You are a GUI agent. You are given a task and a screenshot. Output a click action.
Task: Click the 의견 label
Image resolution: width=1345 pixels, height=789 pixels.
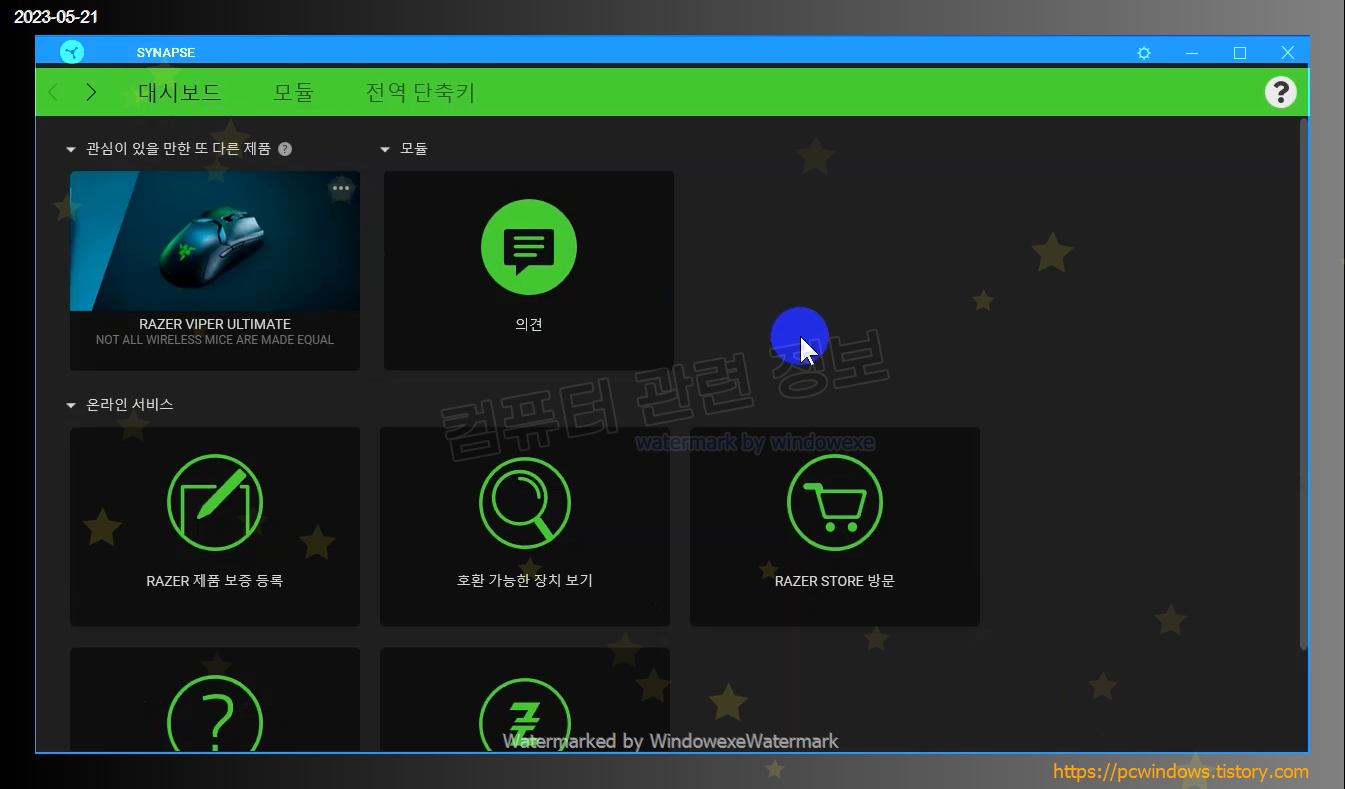point(529,324)
